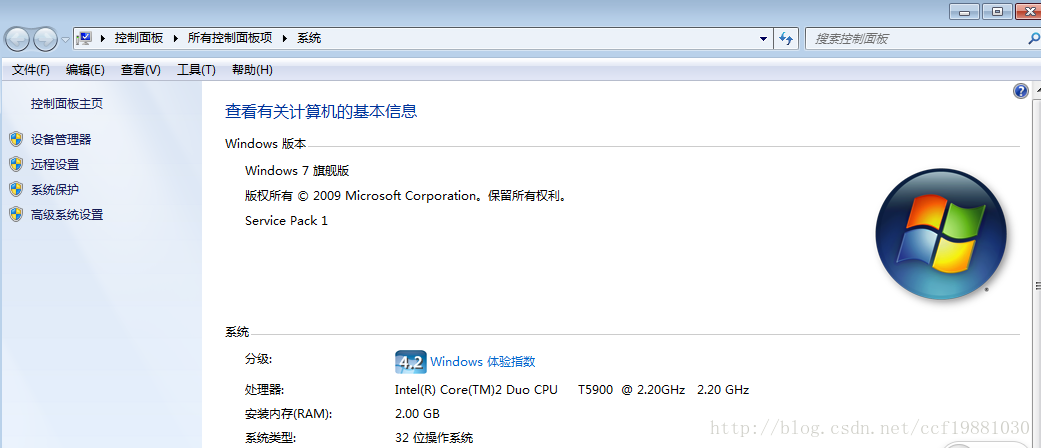The width and height of the screenshot is (1041, 448).
Task: Go to 控制面板主页
Action: pos(67,104)
